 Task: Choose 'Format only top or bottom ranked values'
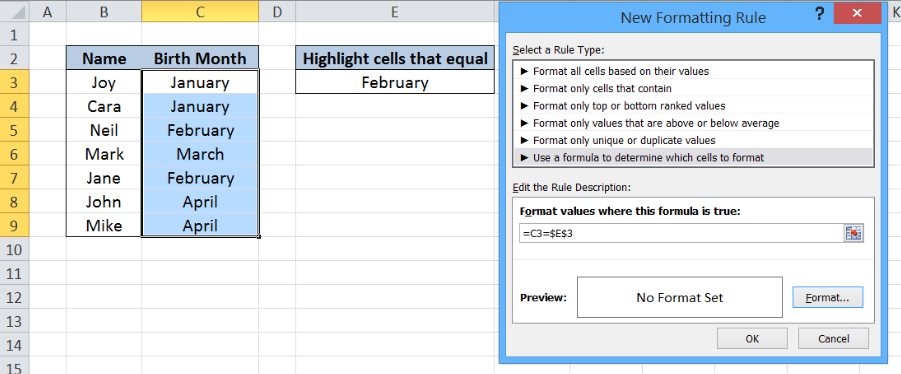point(693,106)
